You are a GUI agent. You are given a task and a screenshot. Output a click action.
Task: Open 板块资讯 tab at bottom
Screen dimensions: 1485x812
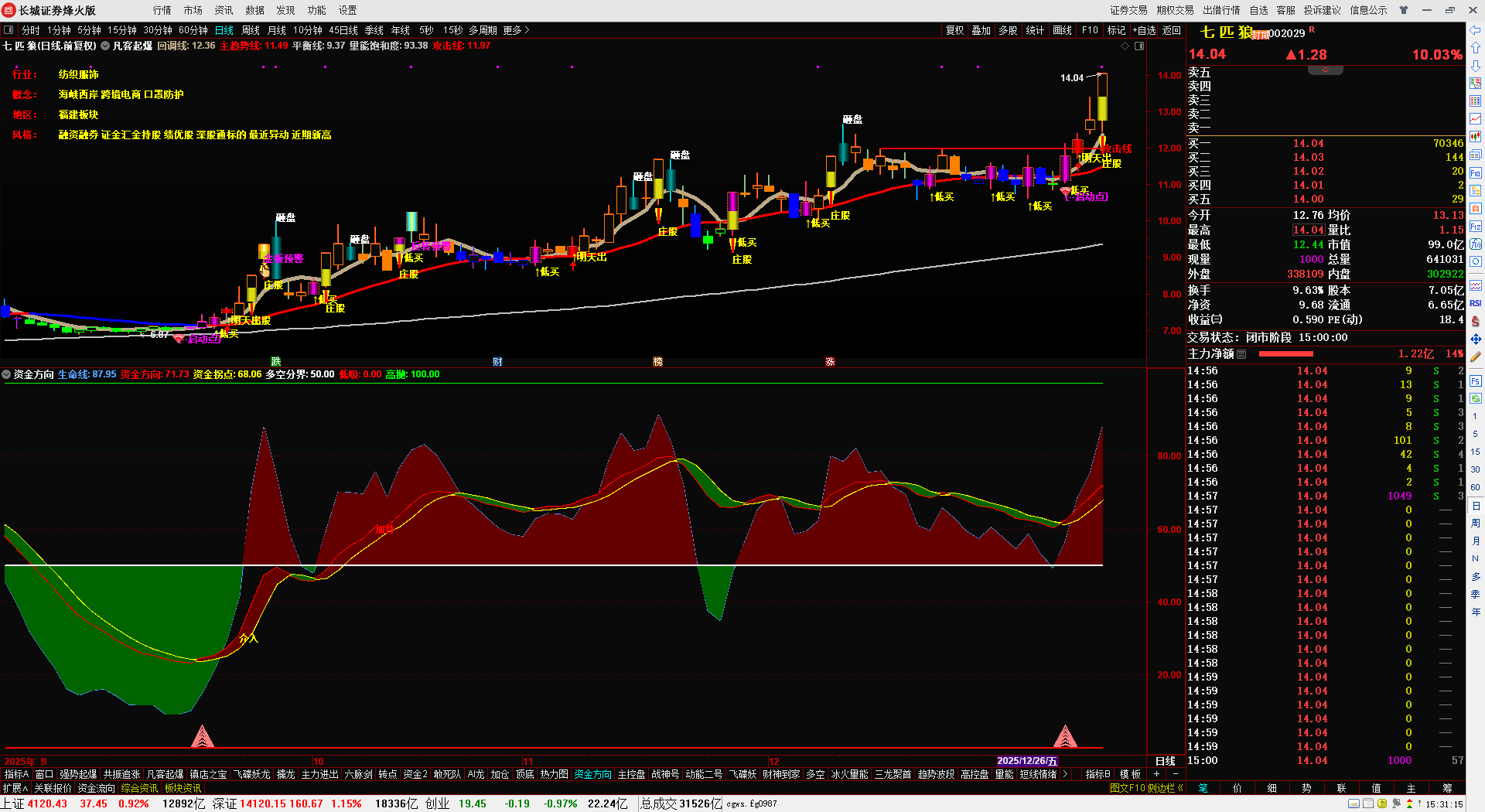click(x=183, y=788)
